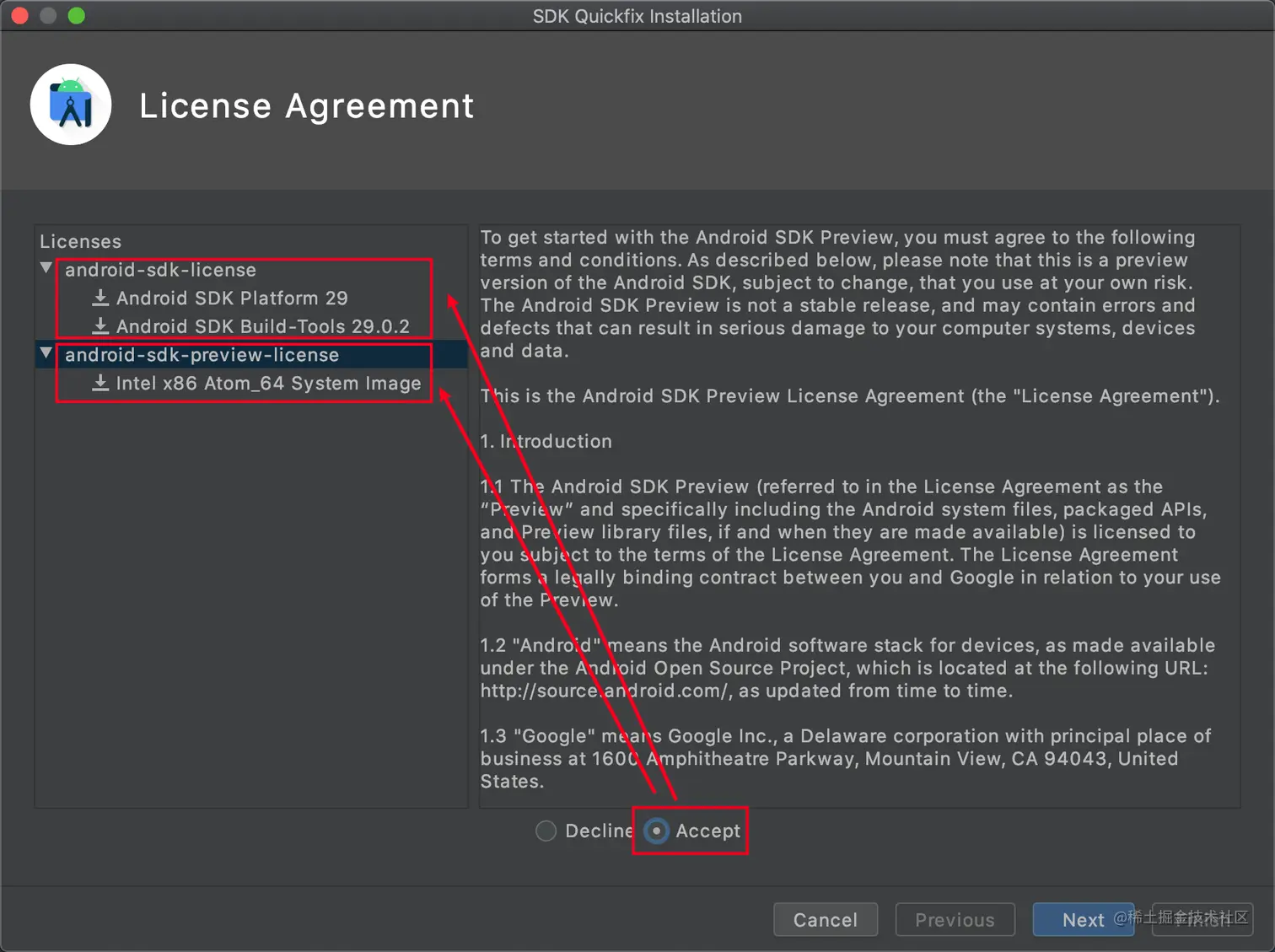Select Intel x86 Atom_64 System Image item
The height and width of the screenshot is (952, 1275).
point(268,383)
